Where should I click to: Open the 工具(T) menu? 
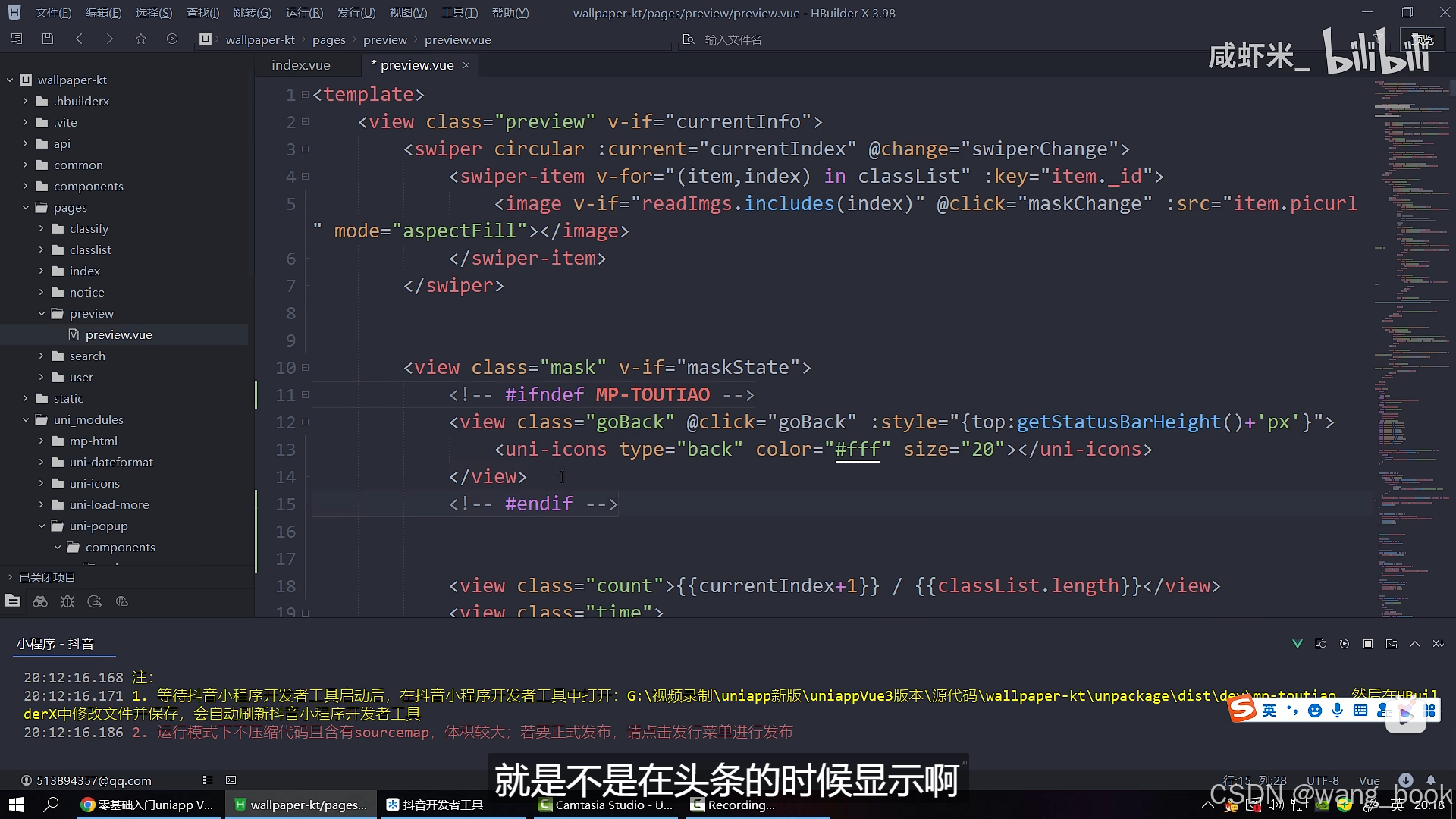(x=460, y=13)
